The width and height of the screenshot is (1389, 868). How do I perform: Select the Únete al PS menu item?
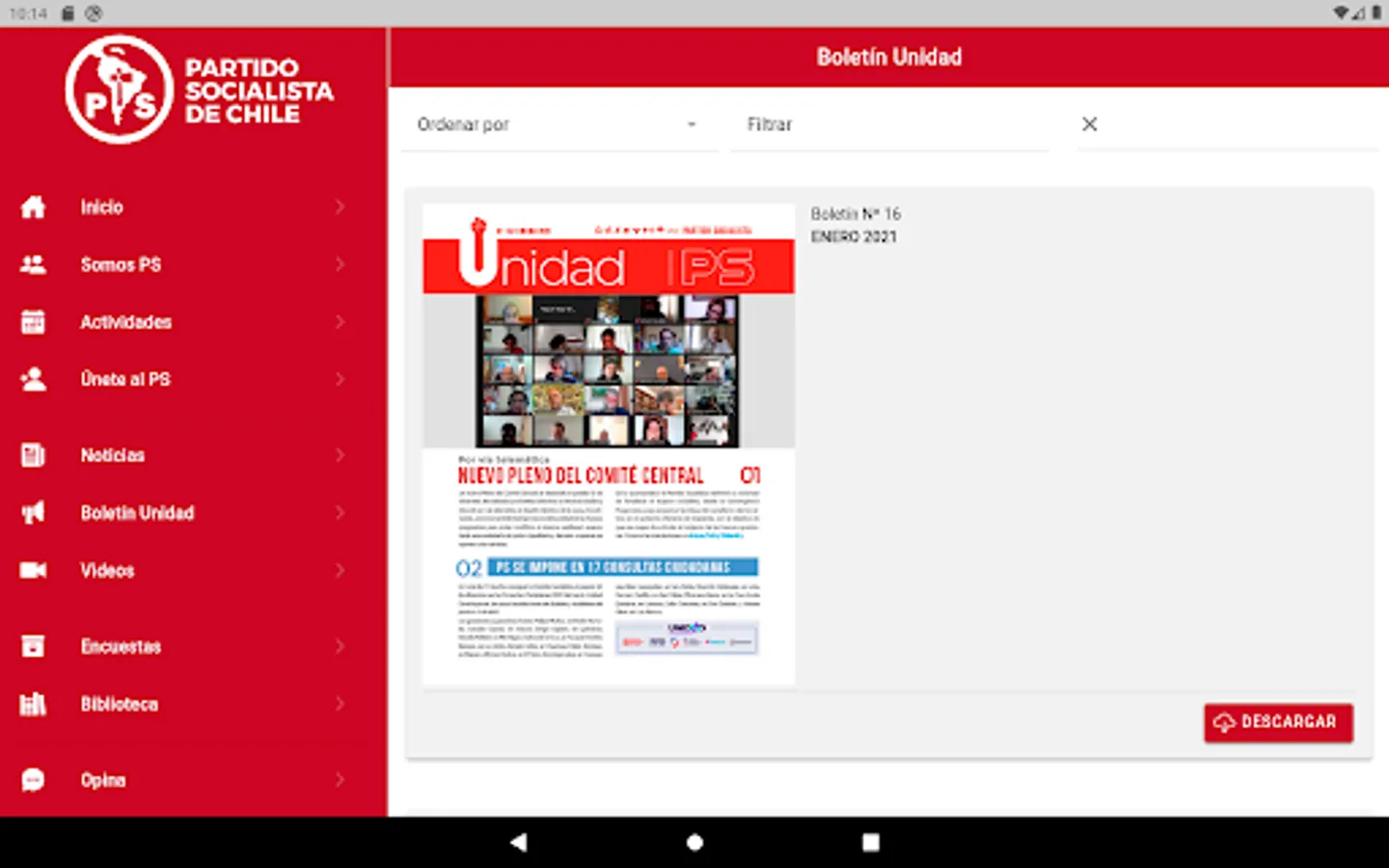[193, 379]
